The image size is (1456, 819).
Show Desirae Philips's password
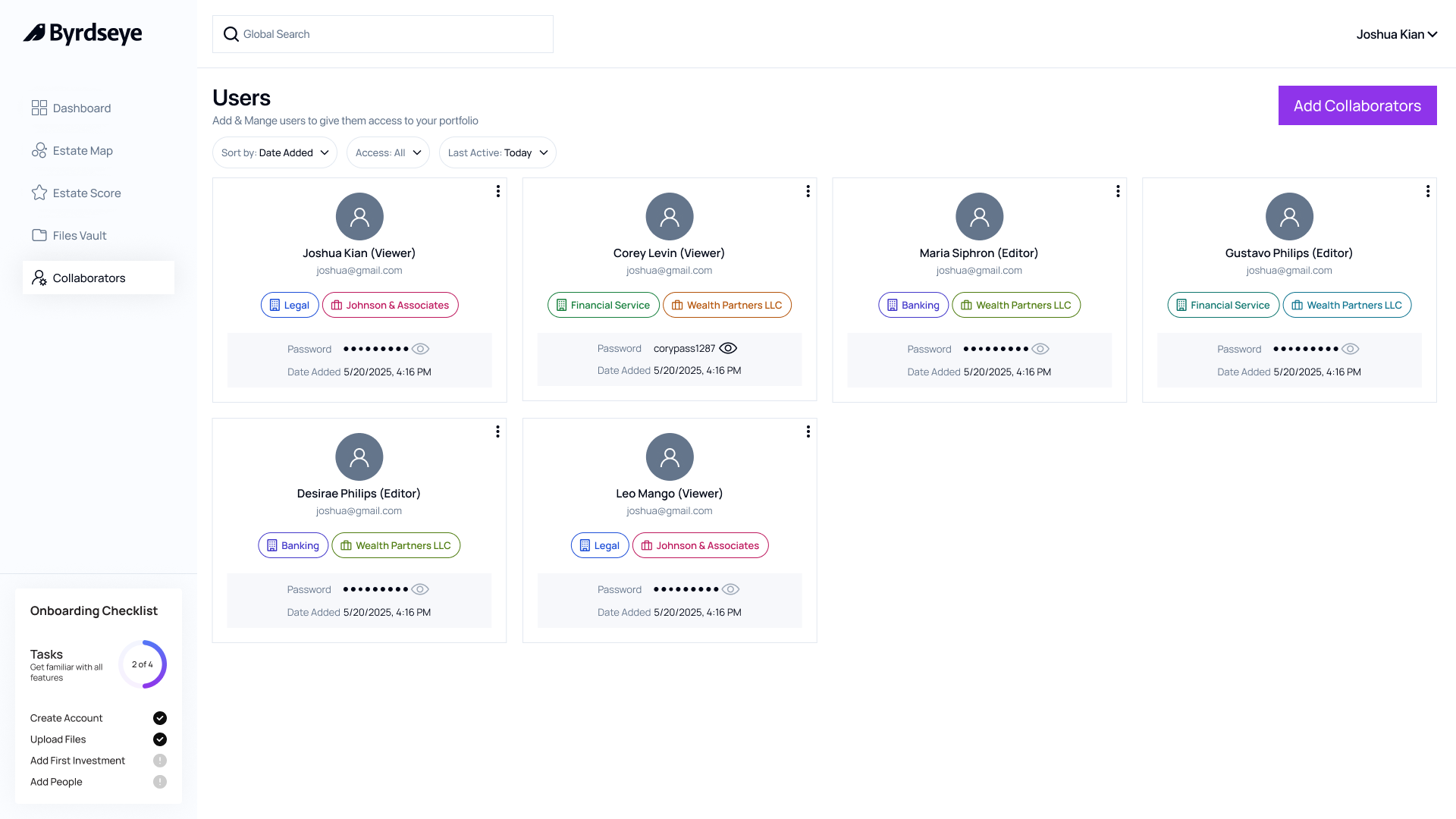(x=420, y=589)
